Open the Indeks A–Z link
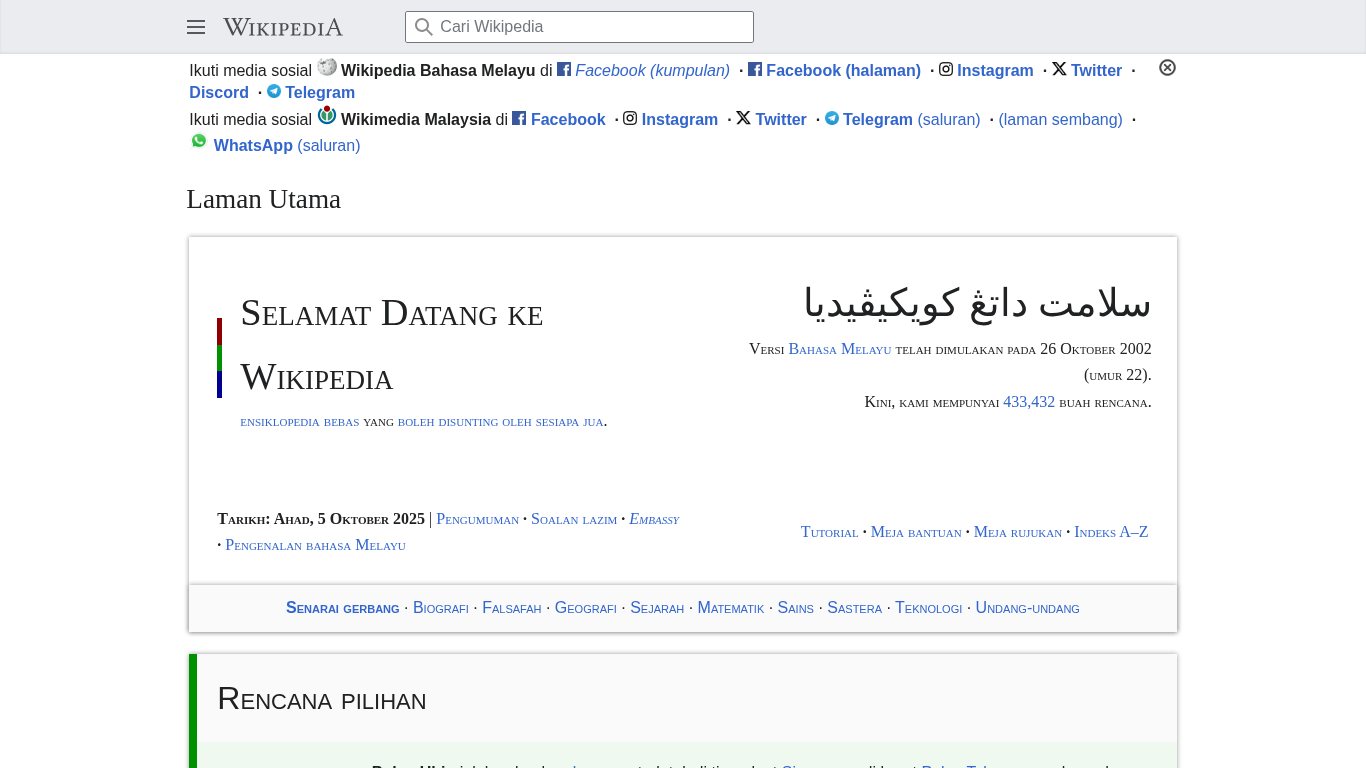Viewport: 1366px width, 768px height. click(x=1111, y=532)
